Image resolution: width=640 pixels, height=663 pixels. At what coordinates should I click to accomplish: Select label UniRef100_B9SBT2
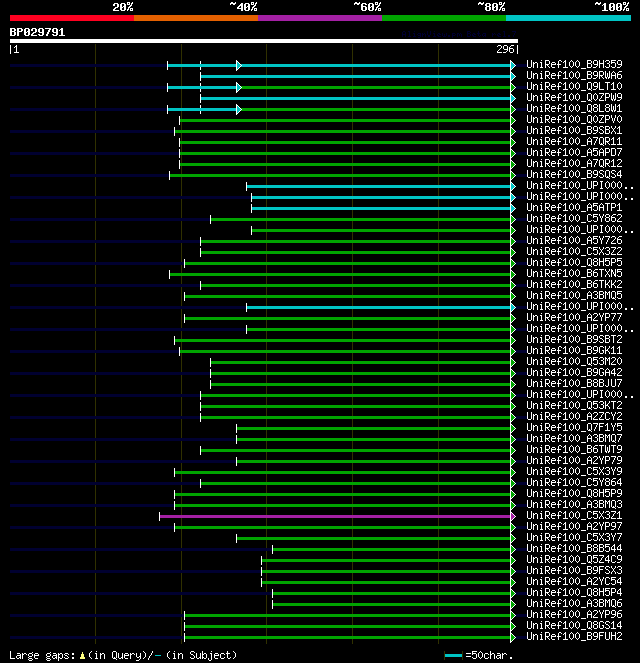(574, 339)
